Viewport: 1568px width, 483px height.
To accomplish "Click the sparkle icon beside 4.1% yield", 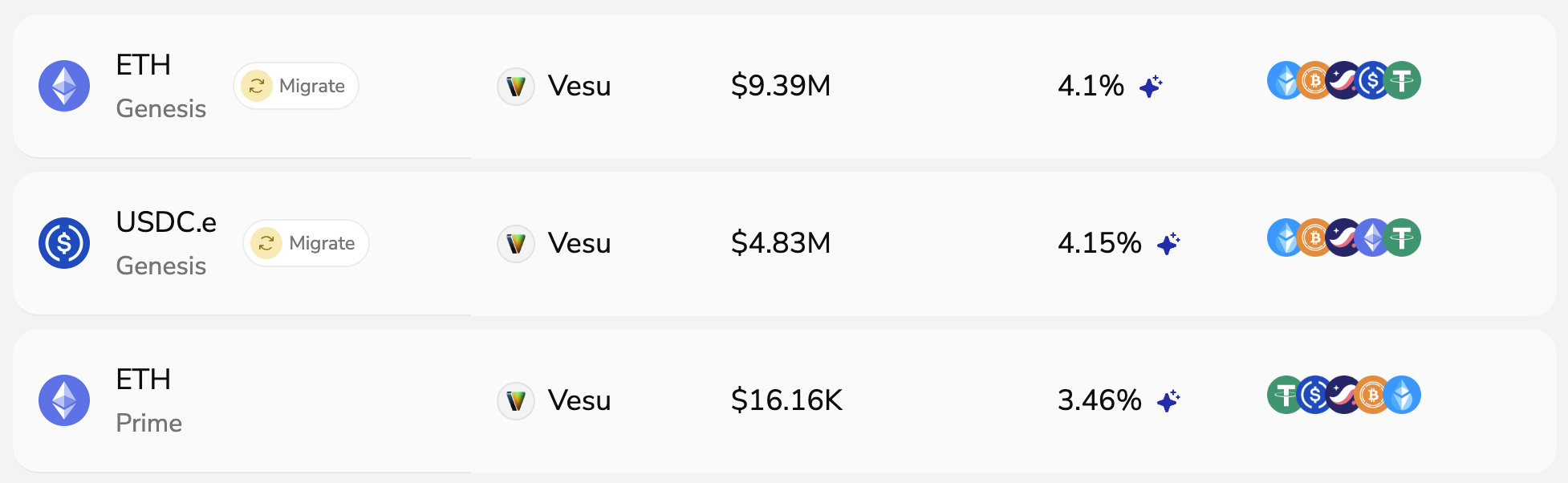I will click(1151, 86).
